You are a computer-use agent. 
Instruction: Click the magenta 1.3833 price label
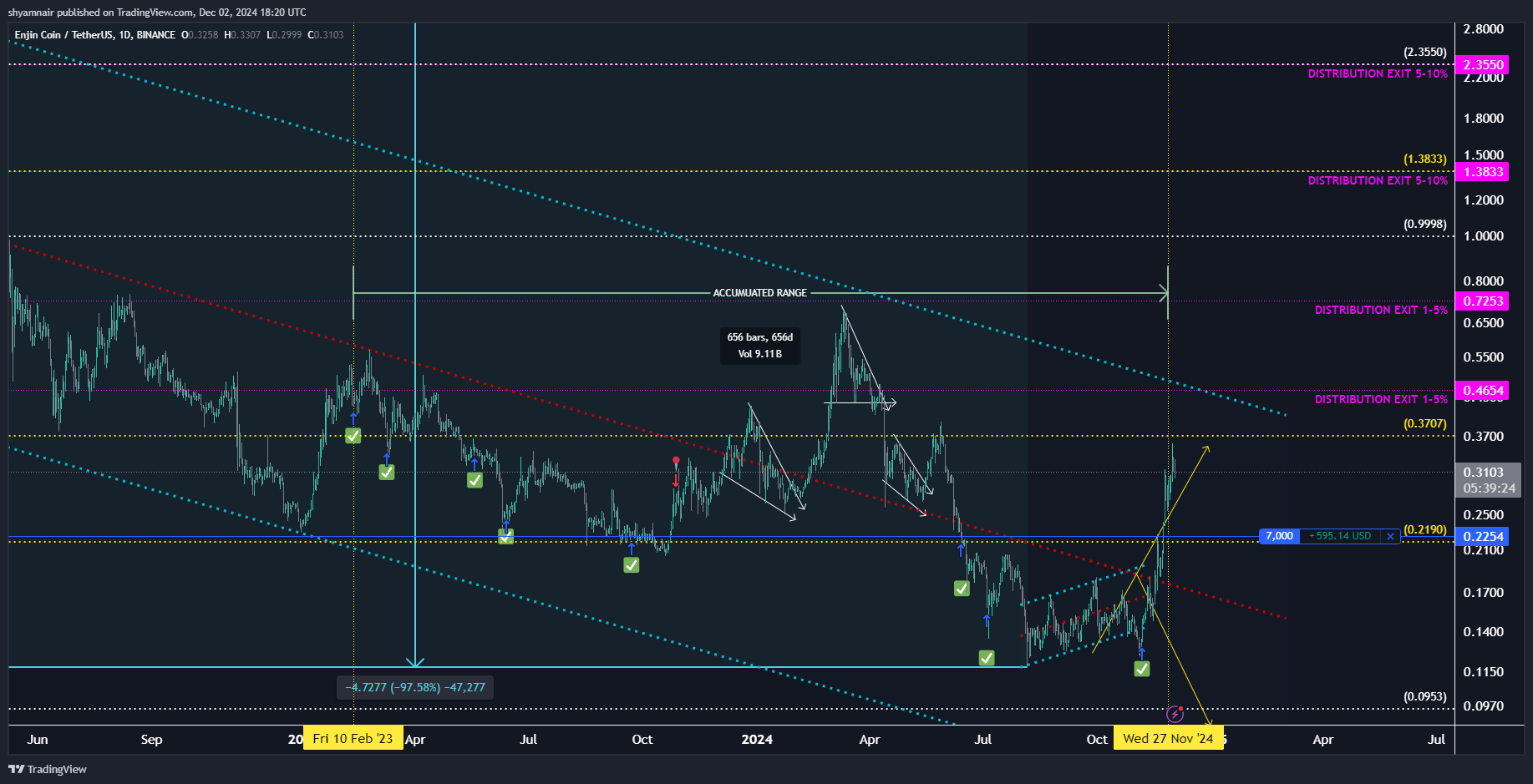(1483, 171)
